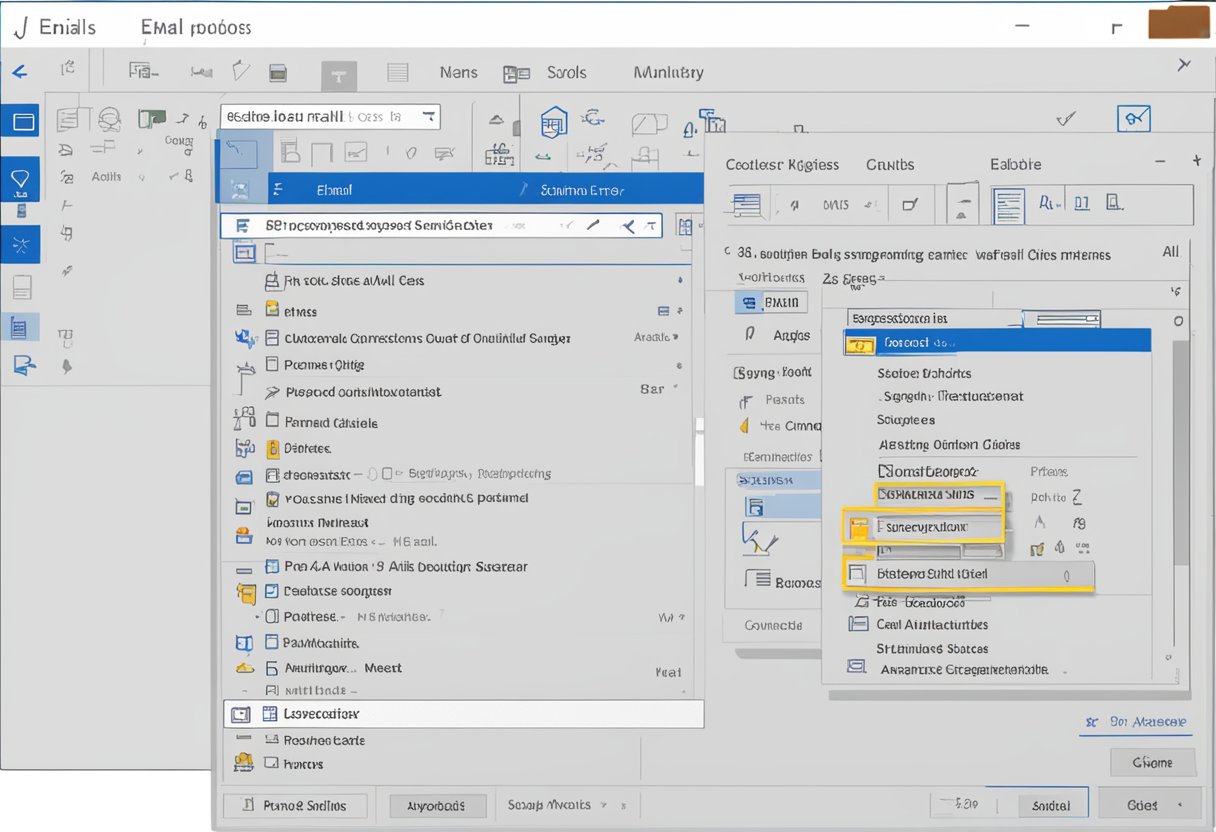Viewport: 1216px width, 832px height.
Task: Click the checkmark icon in top right toolbar
Action: (1066, 119)
